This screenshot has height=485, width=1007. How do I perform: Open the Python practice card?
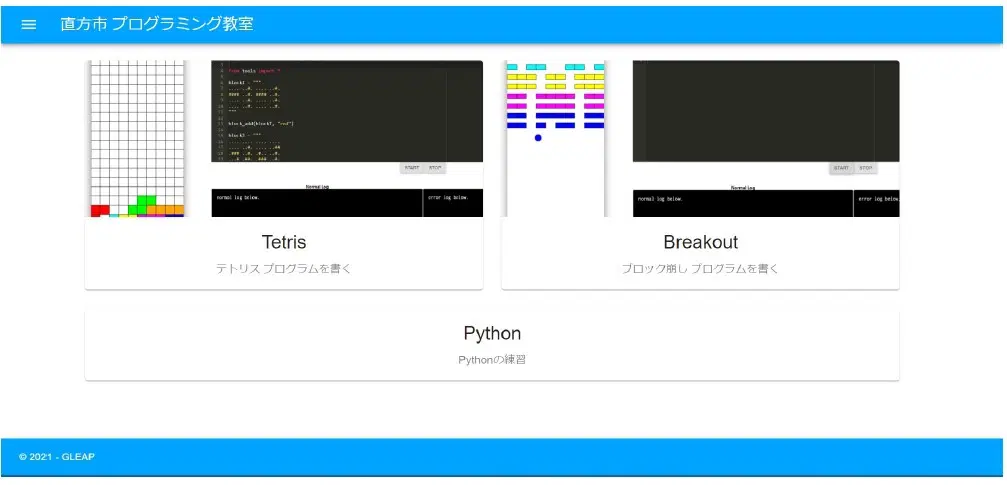492,345
